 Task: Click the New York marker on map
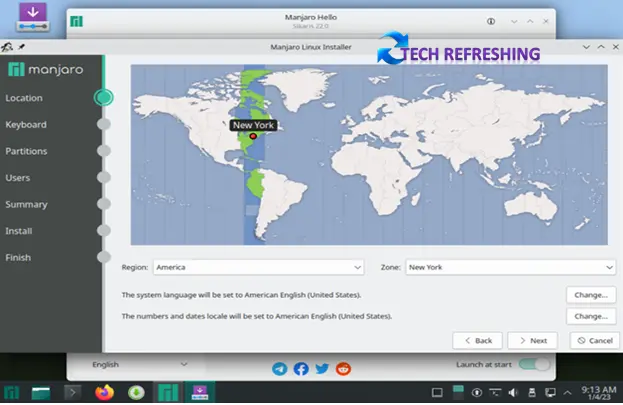click(253, 135)
